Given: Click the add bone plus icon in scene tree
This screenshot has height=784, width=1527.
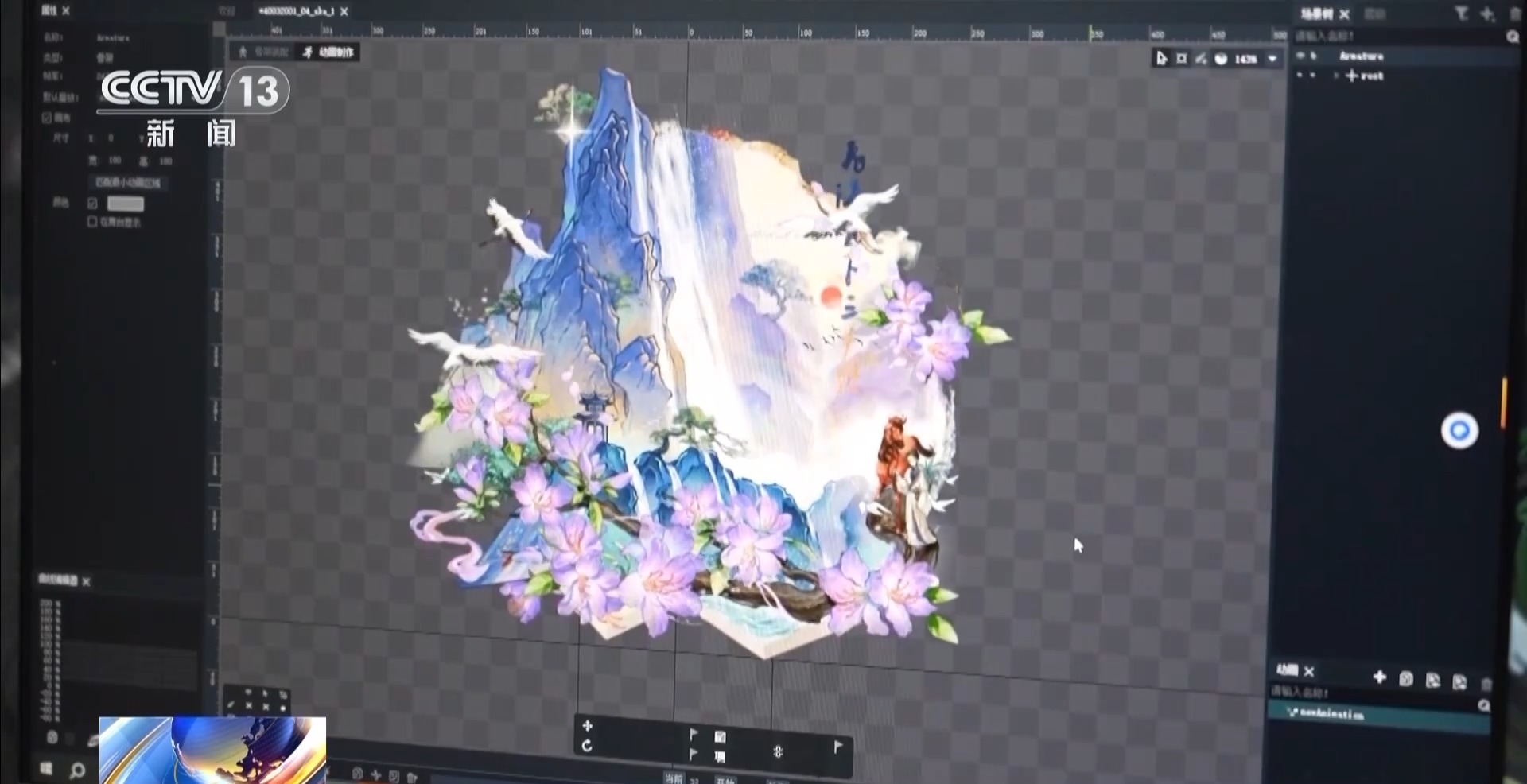Looking at the screenshot, I should pyautogui.click(x=1486, y=14).
